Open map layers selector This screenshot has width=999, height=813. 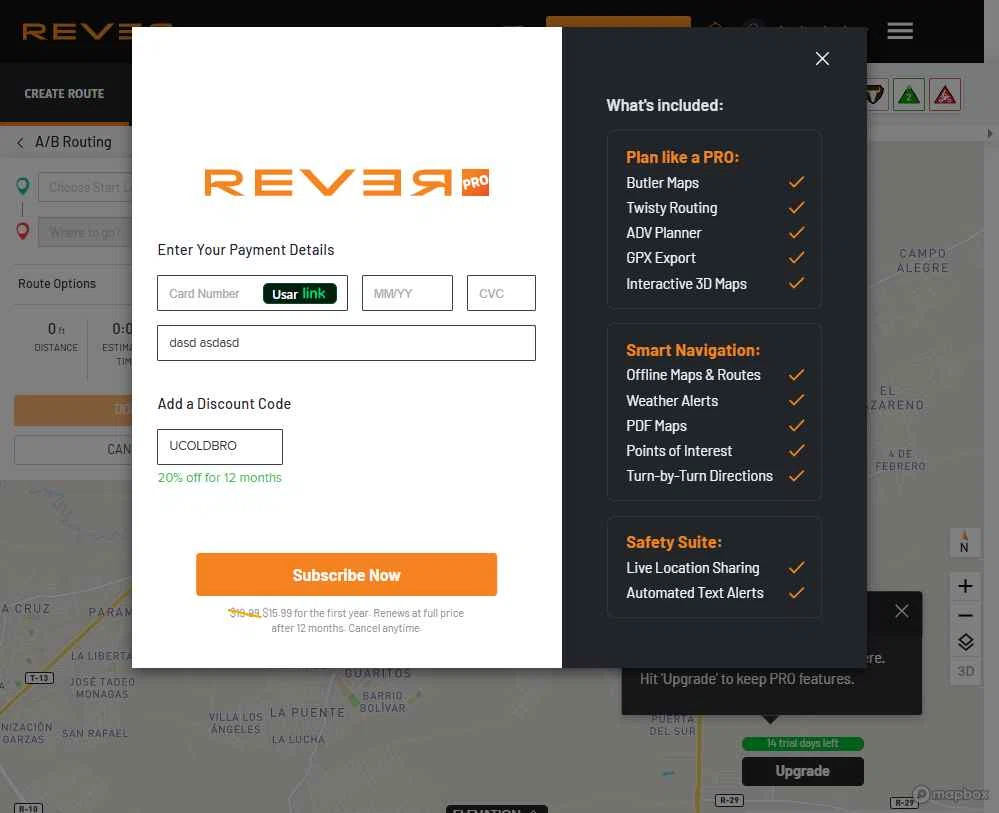tap(965, 642)
